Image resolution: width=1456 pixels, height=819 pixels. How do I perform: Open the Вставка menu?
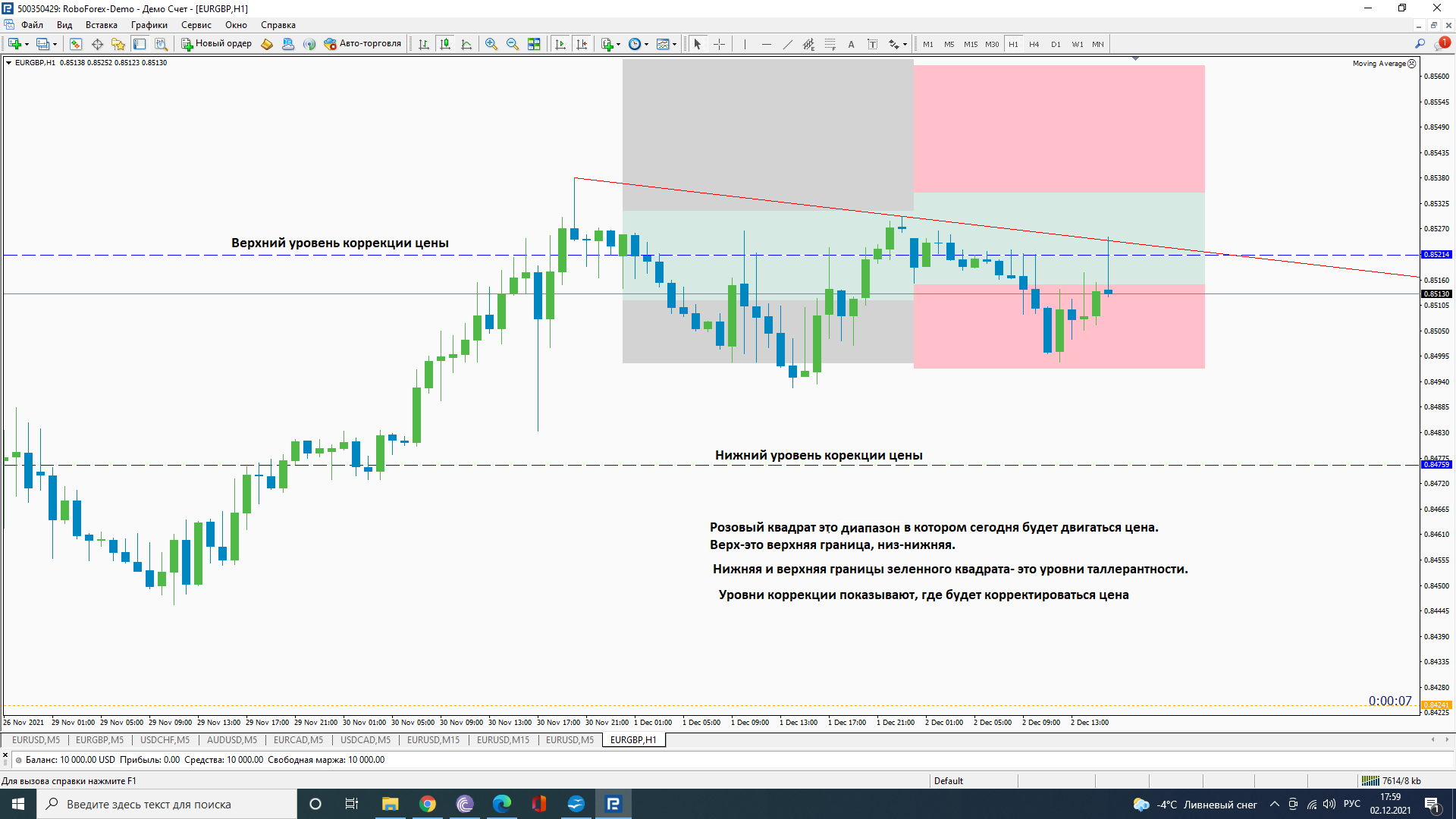click(102, 25)
